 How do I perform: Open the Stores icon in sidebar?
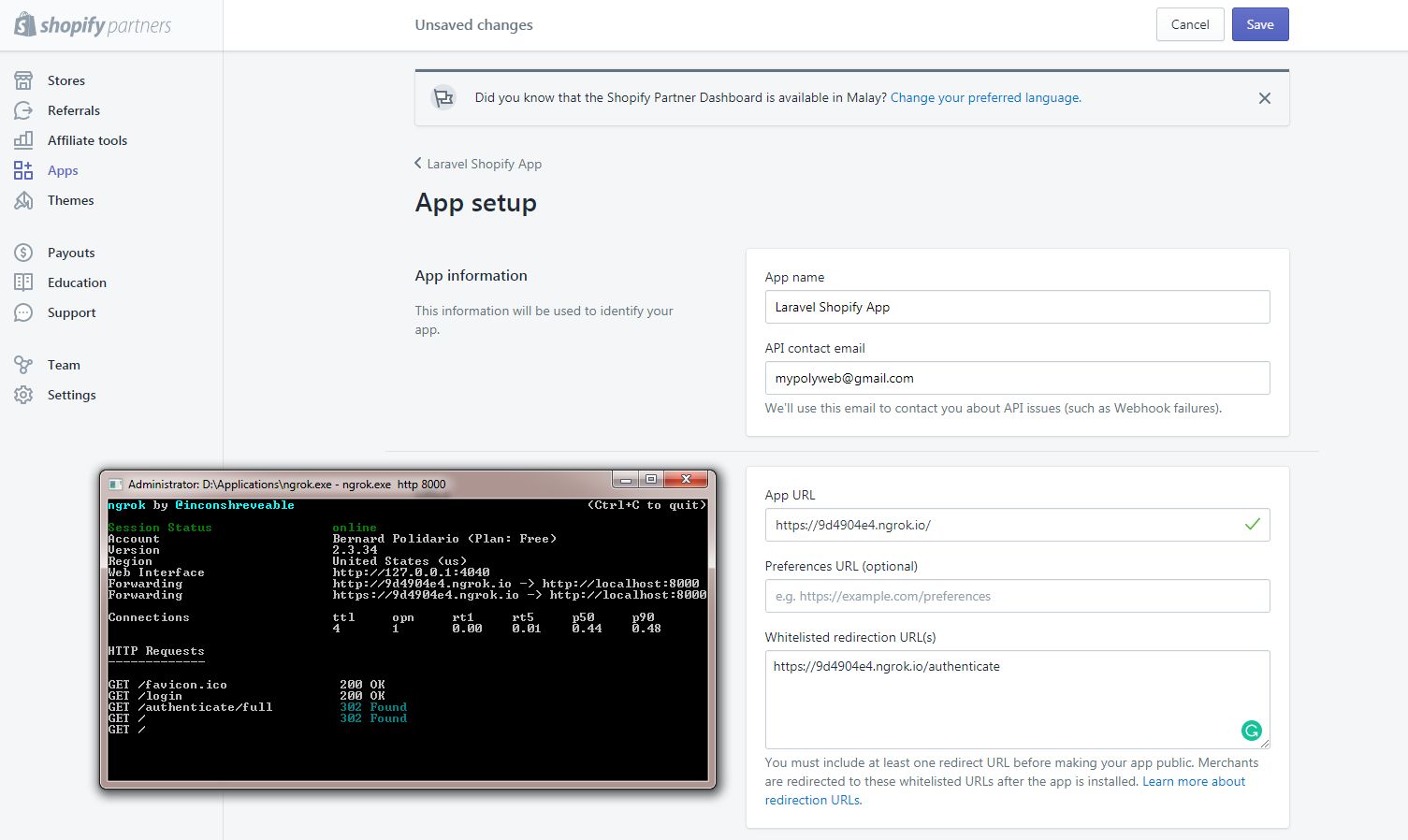click(x=23, y=80)
